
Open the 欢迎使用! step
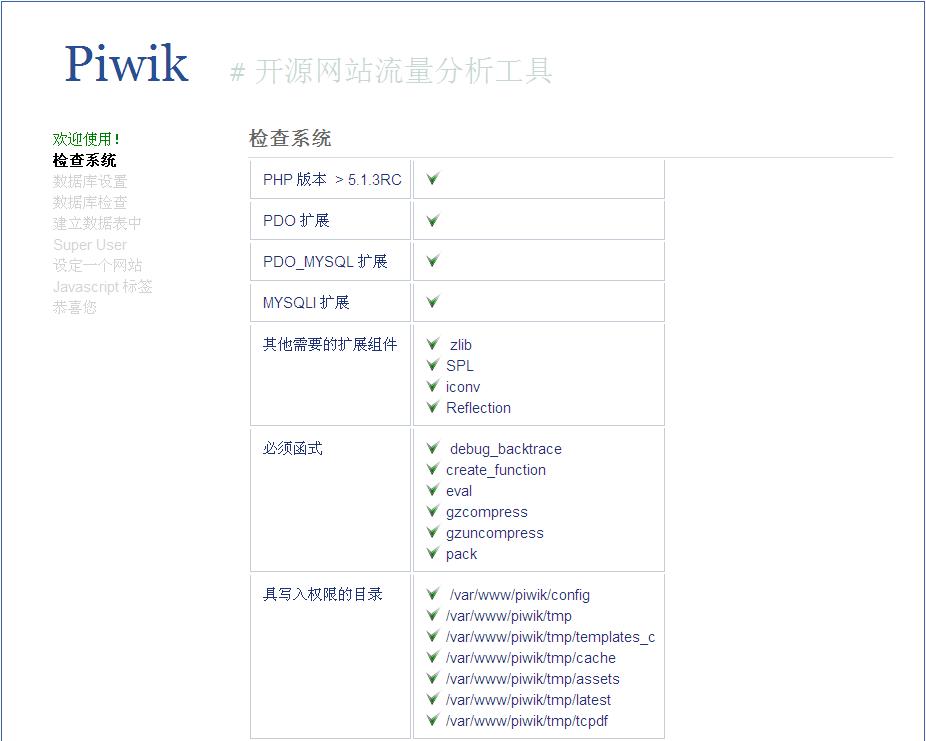[86, 139]
